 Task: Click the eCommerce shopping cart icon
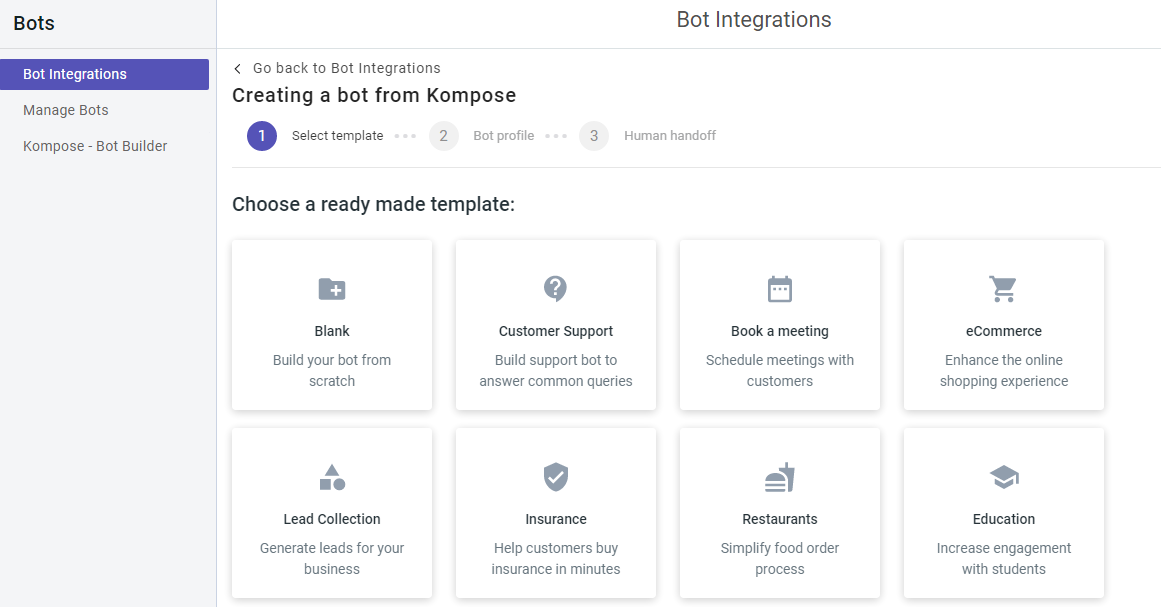point(1004,289)
